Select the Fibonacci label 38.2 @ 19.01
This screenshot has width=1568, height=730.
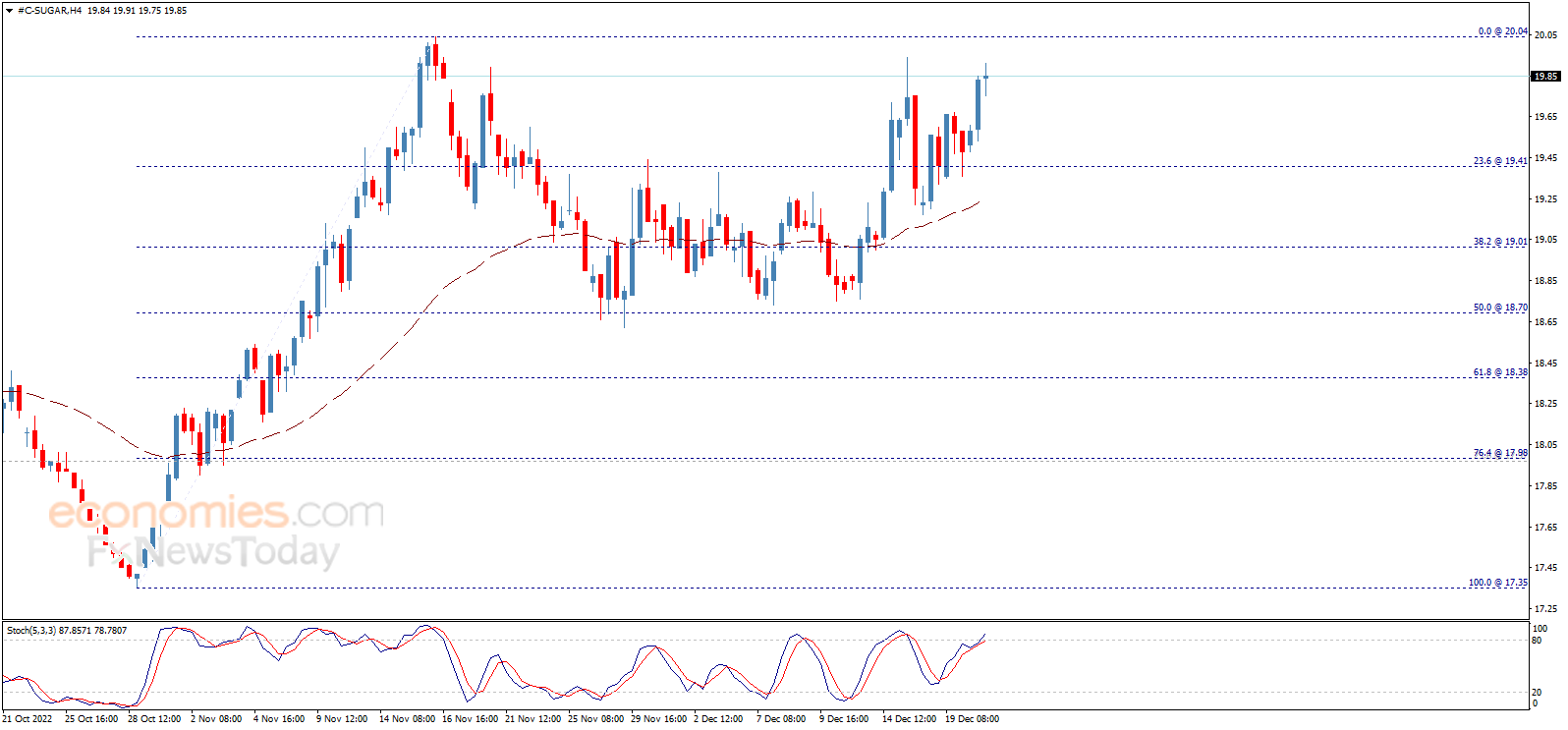[1500, 242]
